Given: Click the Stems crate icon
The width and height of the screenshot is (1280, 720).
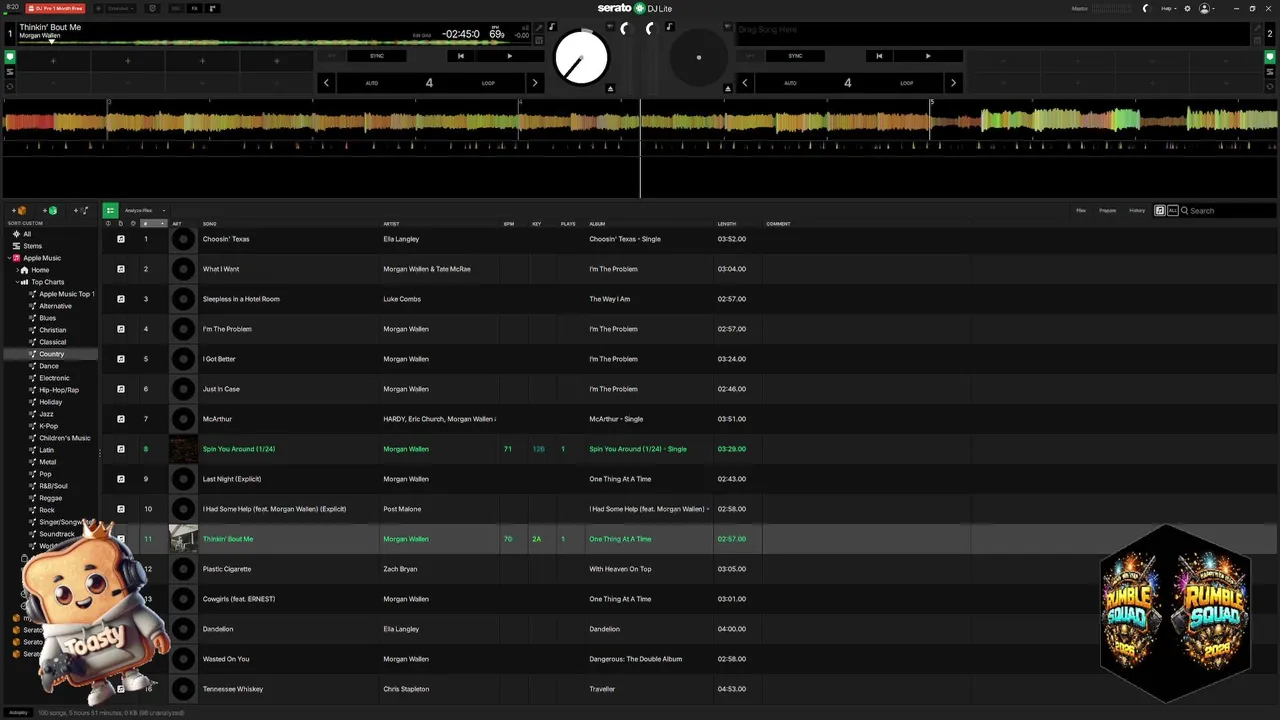Looking at the screenshot, I should [x=16, y=246].
